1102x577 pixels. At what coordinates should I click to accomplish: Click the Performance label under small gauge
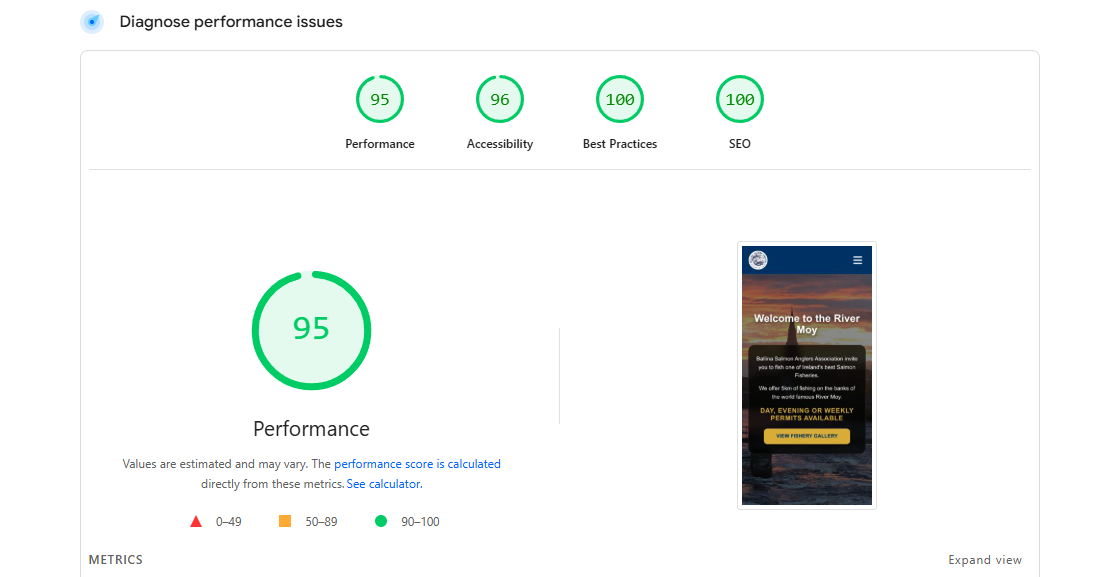pos(380,144)
